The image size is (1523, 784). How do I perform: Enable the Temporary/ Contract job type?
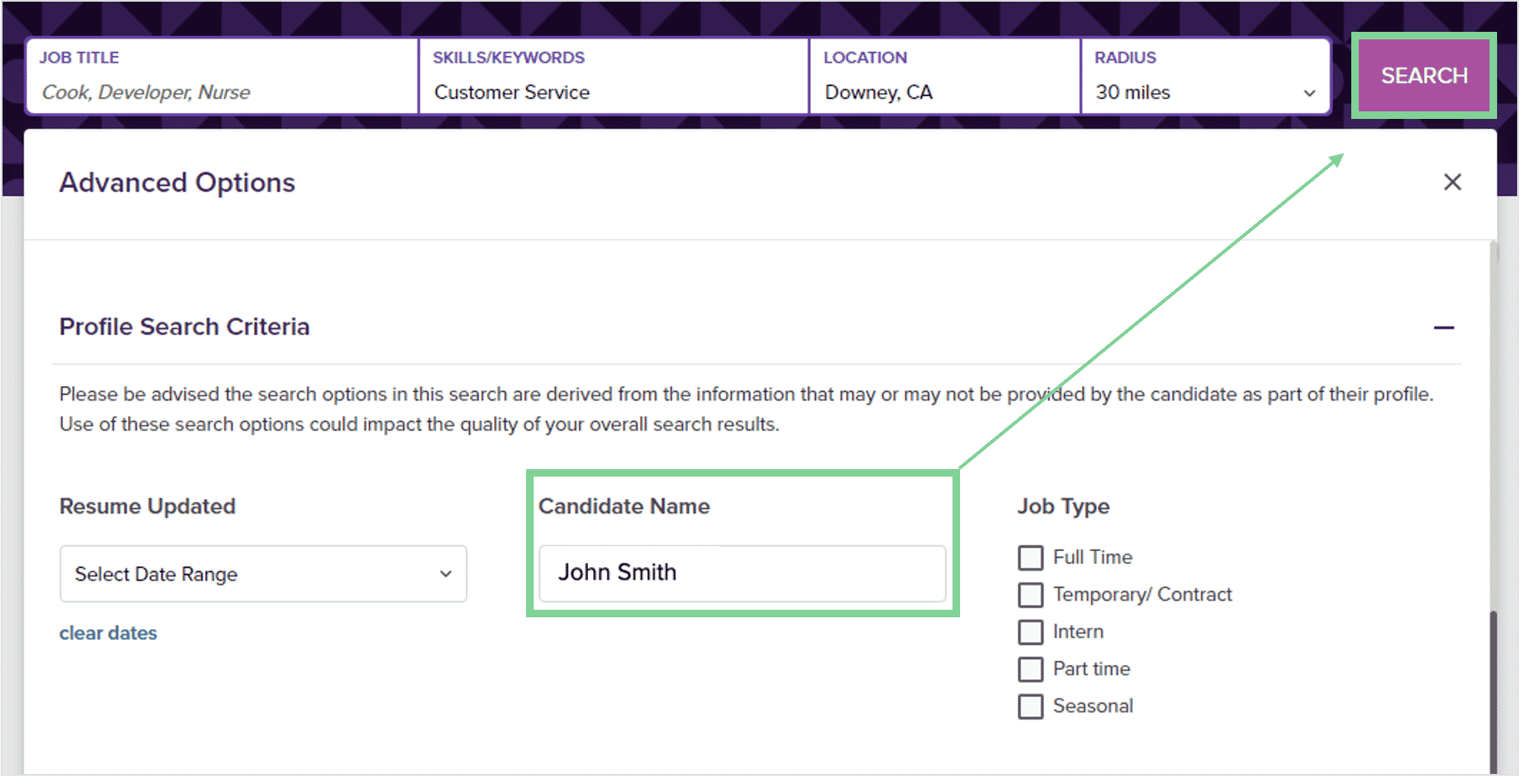coord(1030,595)
